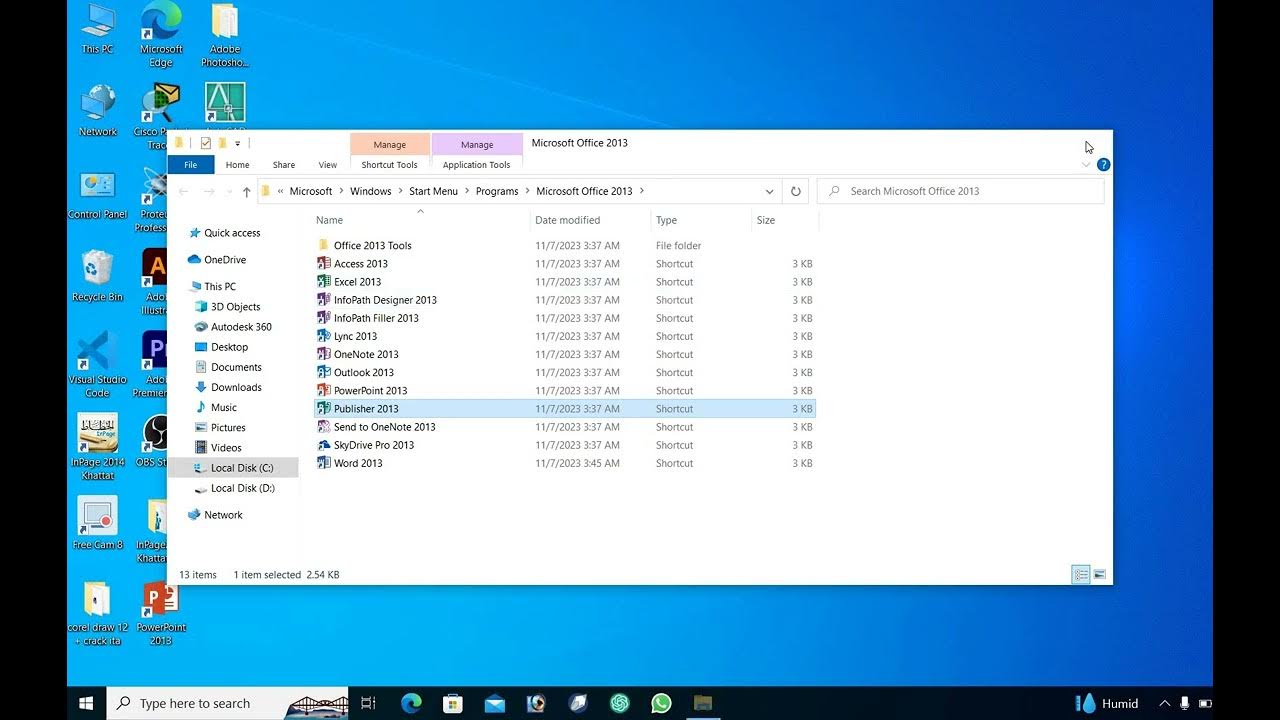Switch to large icons view
The image size is (1280, 720).
1099,575
